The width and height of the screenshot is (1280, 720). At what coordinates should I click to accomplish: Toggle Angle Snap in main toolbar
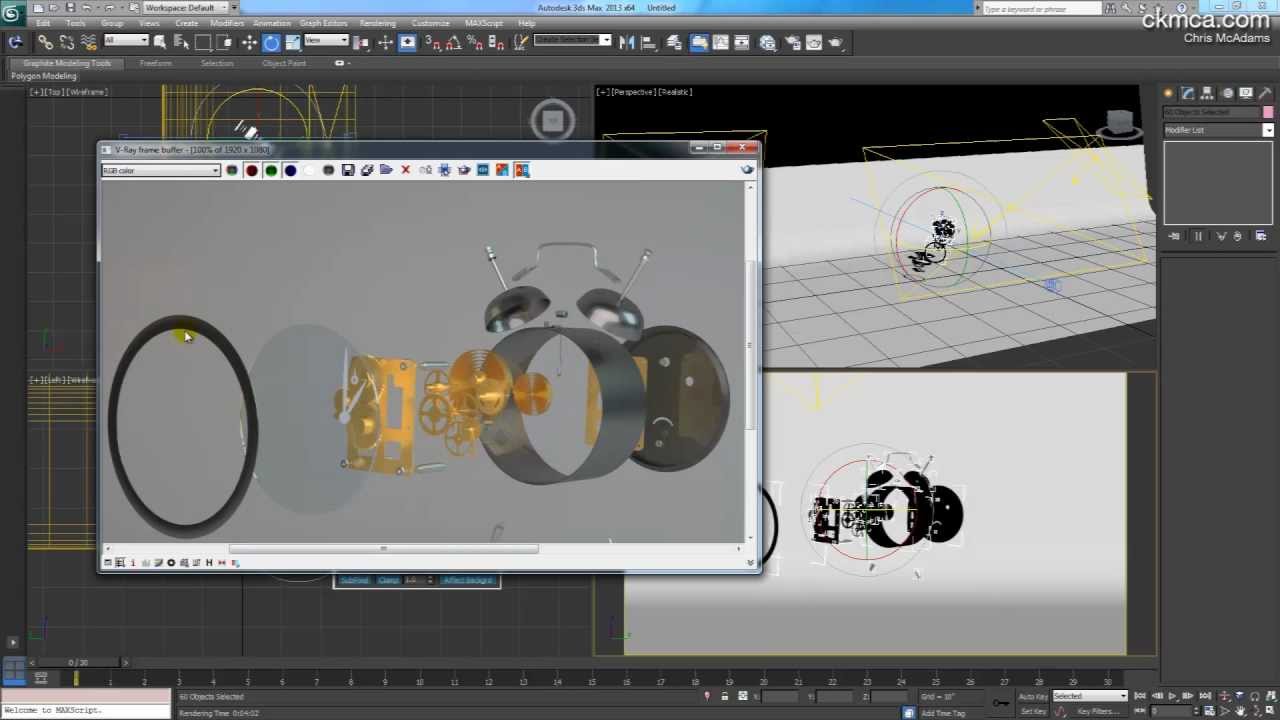(454, 42)
